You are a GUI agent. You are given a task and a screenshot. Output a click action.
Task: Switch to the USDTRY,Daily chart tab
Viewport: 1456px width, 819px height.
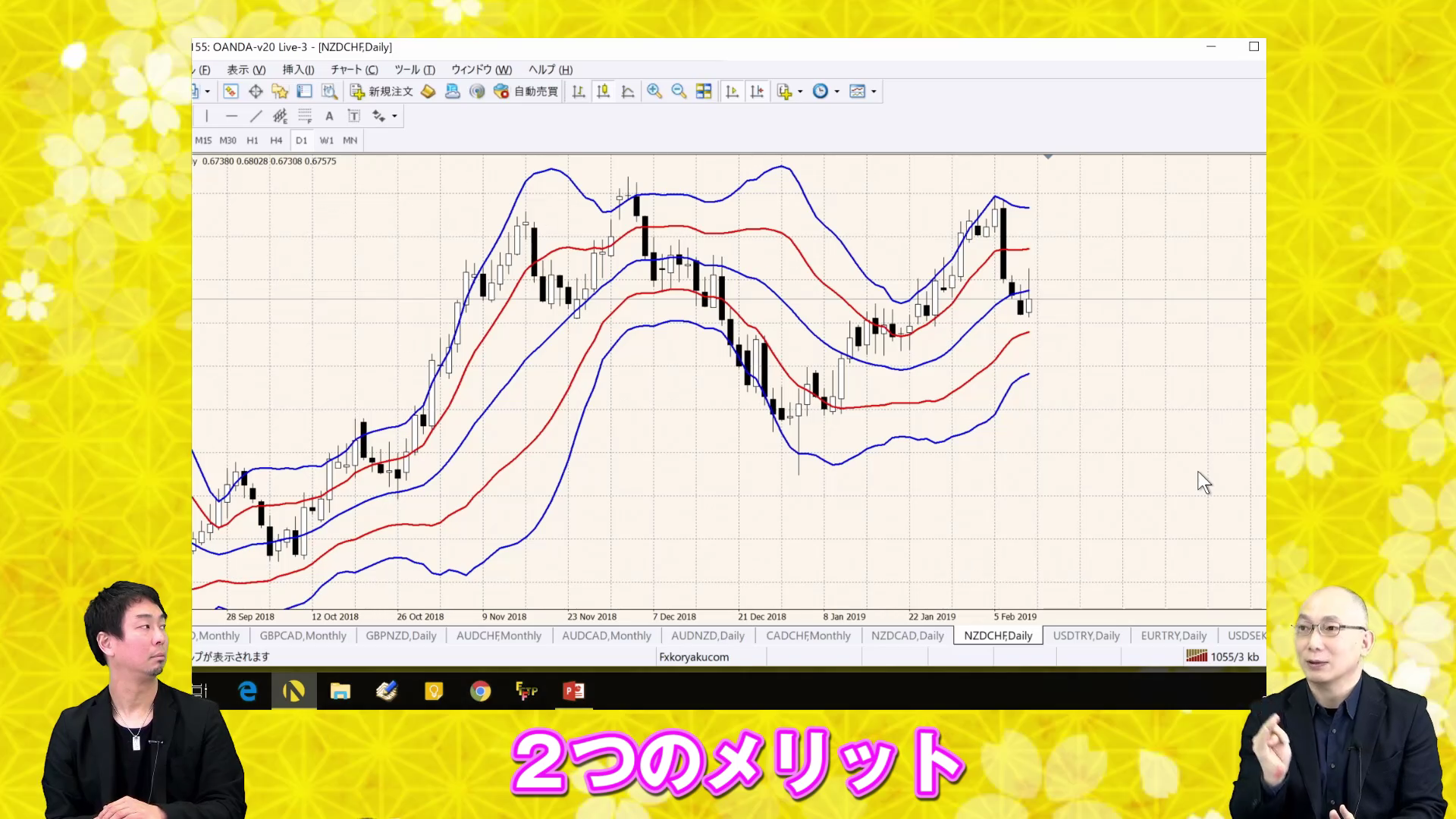pyautogui.click(x=1086, y=635)
